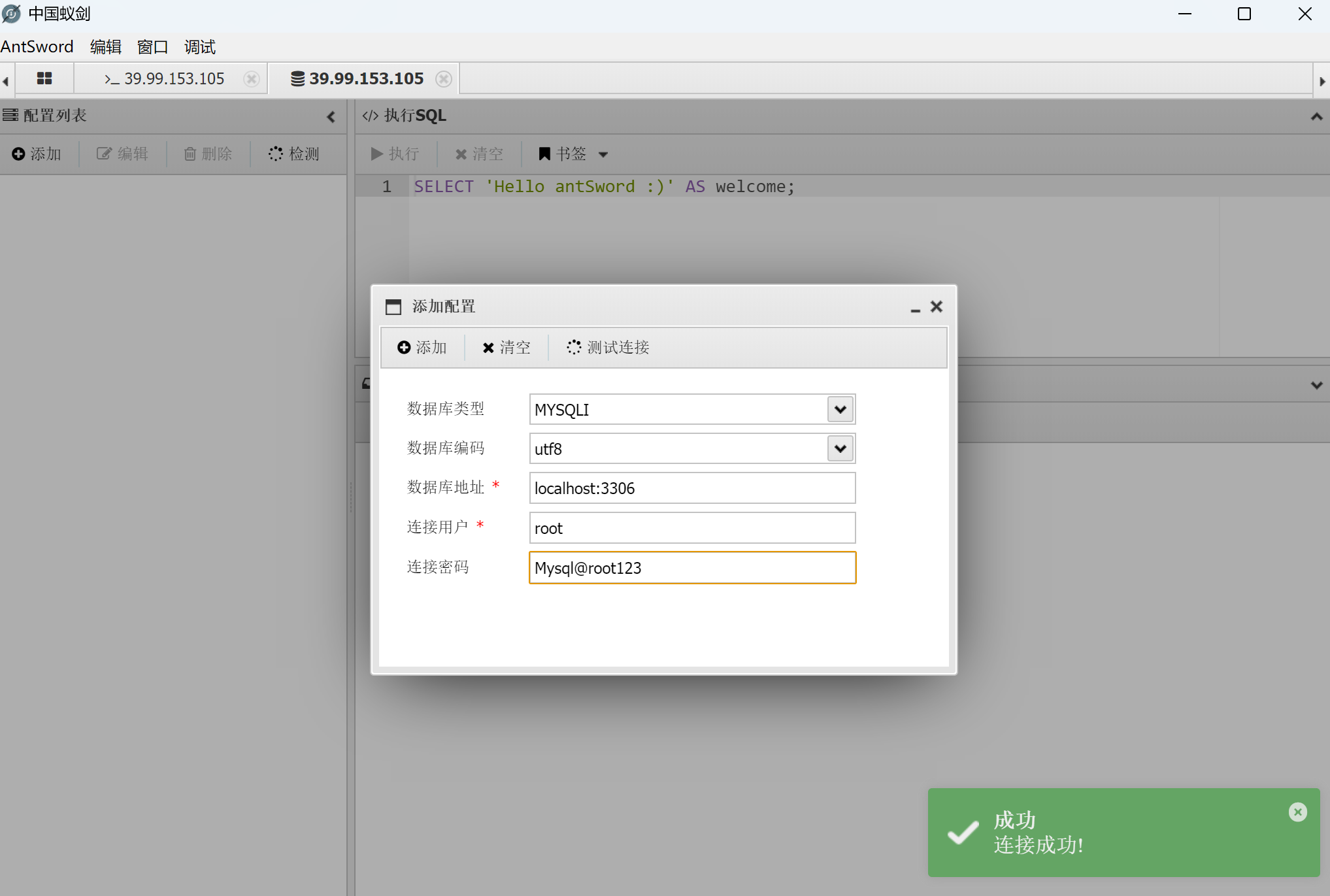Close the database tab 39.99.153.105
This screenshot has height=896, width=1330.
click(444, 79)
